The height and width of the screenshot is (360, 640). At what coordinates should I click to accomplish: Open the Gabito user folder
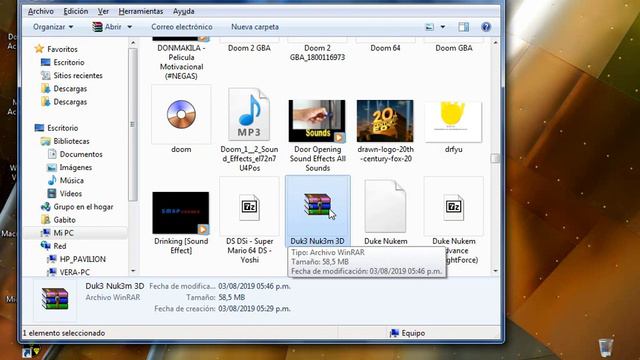point(58,220)
